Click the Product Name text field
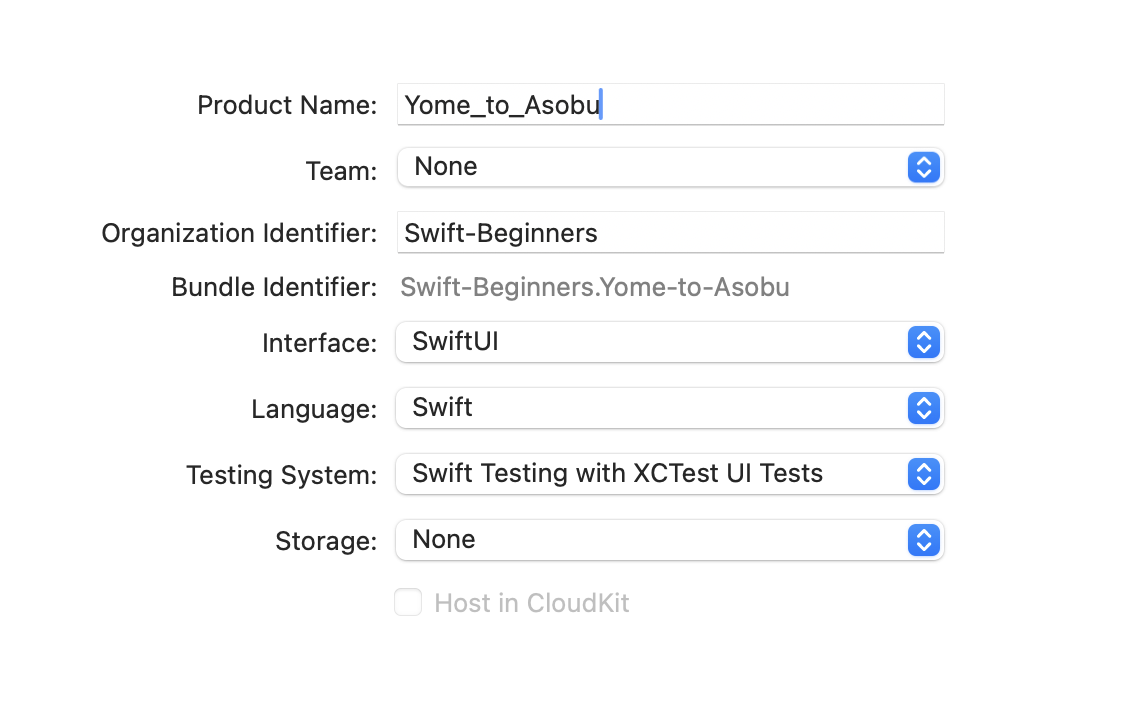This screenshot has height=706, width=1144. click(x=670, y=105)
